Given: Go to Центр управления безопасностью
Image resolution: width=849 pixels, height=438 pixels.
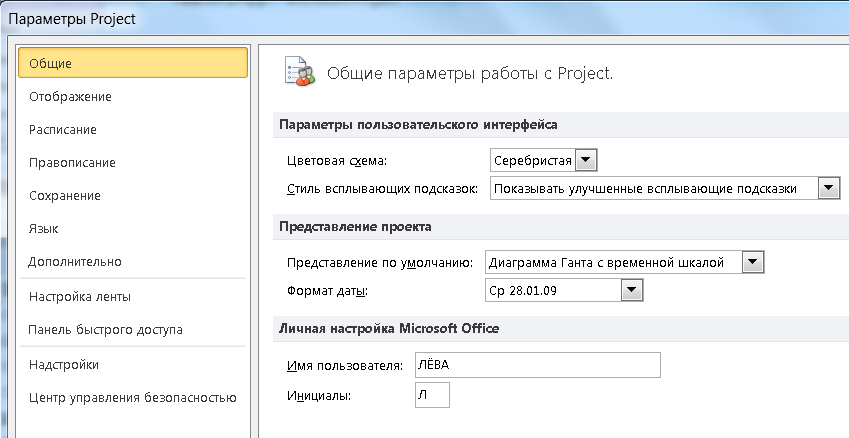Looking at the screenshot, I should [133, 397].
